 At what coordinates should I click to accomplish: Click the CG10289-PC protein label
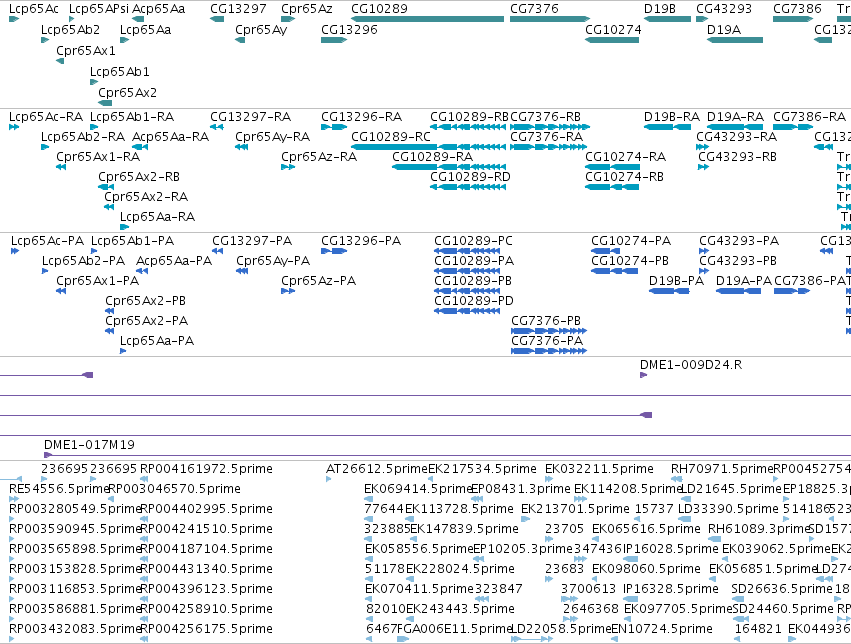click(473, 240)
